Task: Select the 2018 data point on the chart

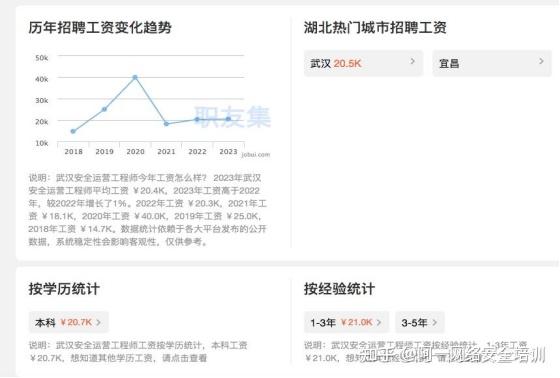Action: 73,131
